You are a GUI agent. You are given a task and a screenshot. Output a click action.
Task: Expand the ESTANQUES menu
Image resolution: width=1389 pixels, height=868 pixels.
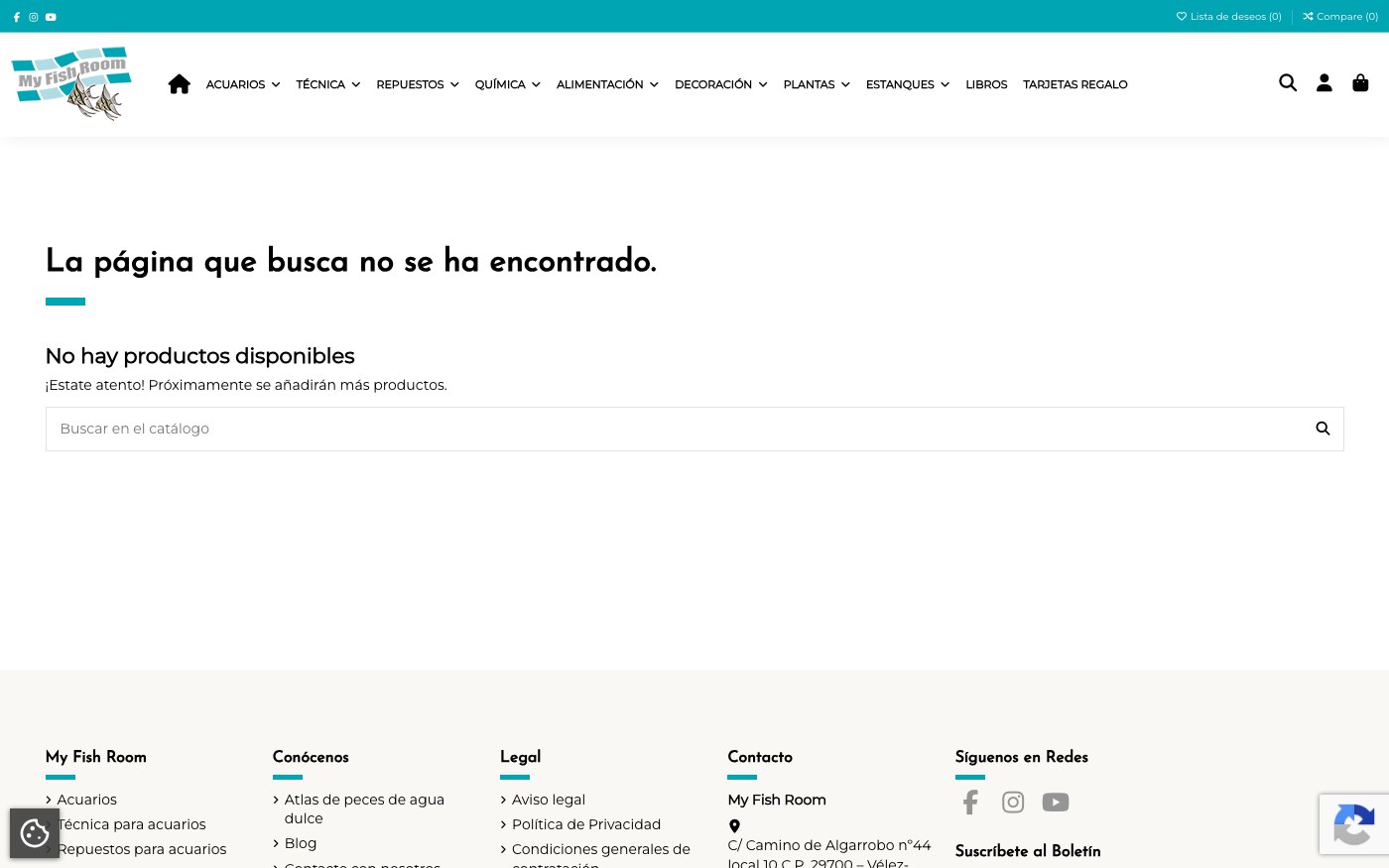(x=908, y=84)
